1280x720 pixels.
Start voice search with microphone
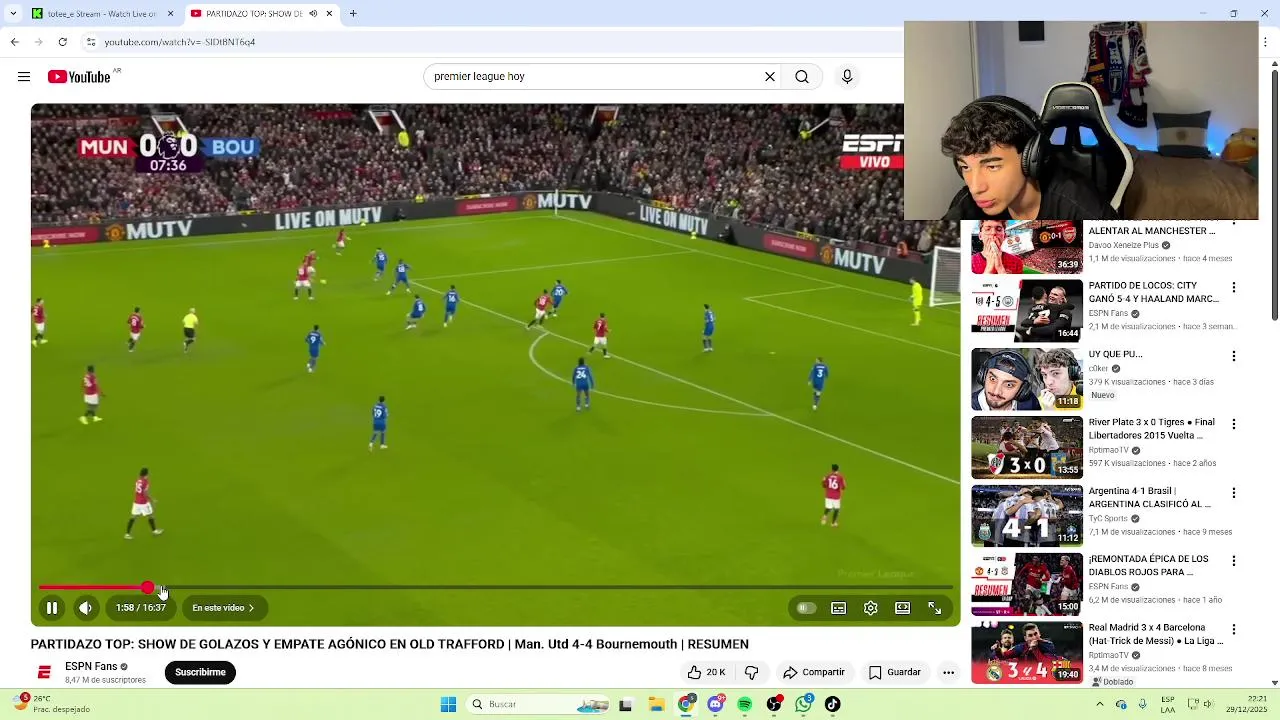coord(847,77)
